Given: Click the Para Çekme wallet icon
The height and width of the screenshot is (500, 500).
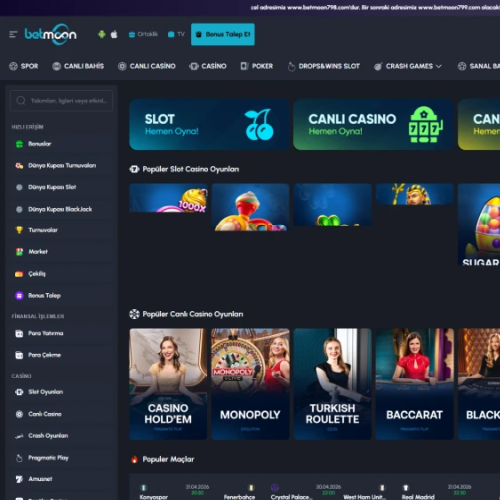Looking at the screenshot, I should point(19,355).
